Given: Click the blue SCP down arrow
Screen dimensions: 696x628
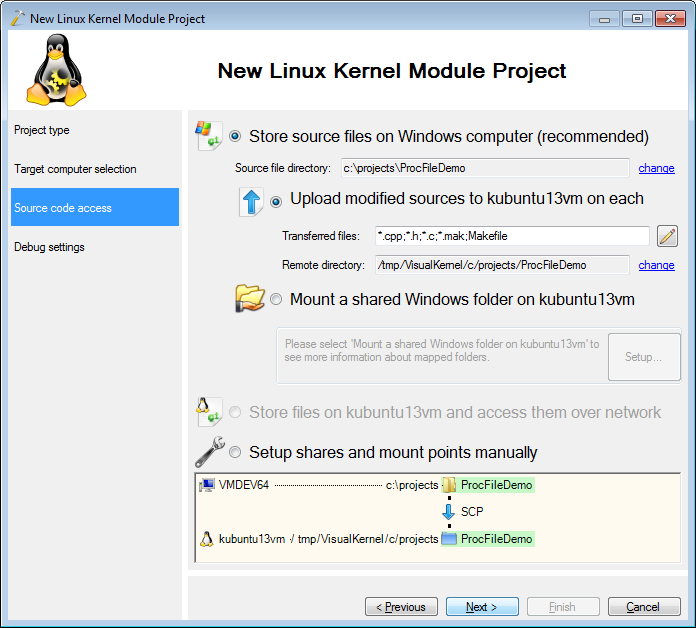Looking at the screenshot, I should [448, 512].
